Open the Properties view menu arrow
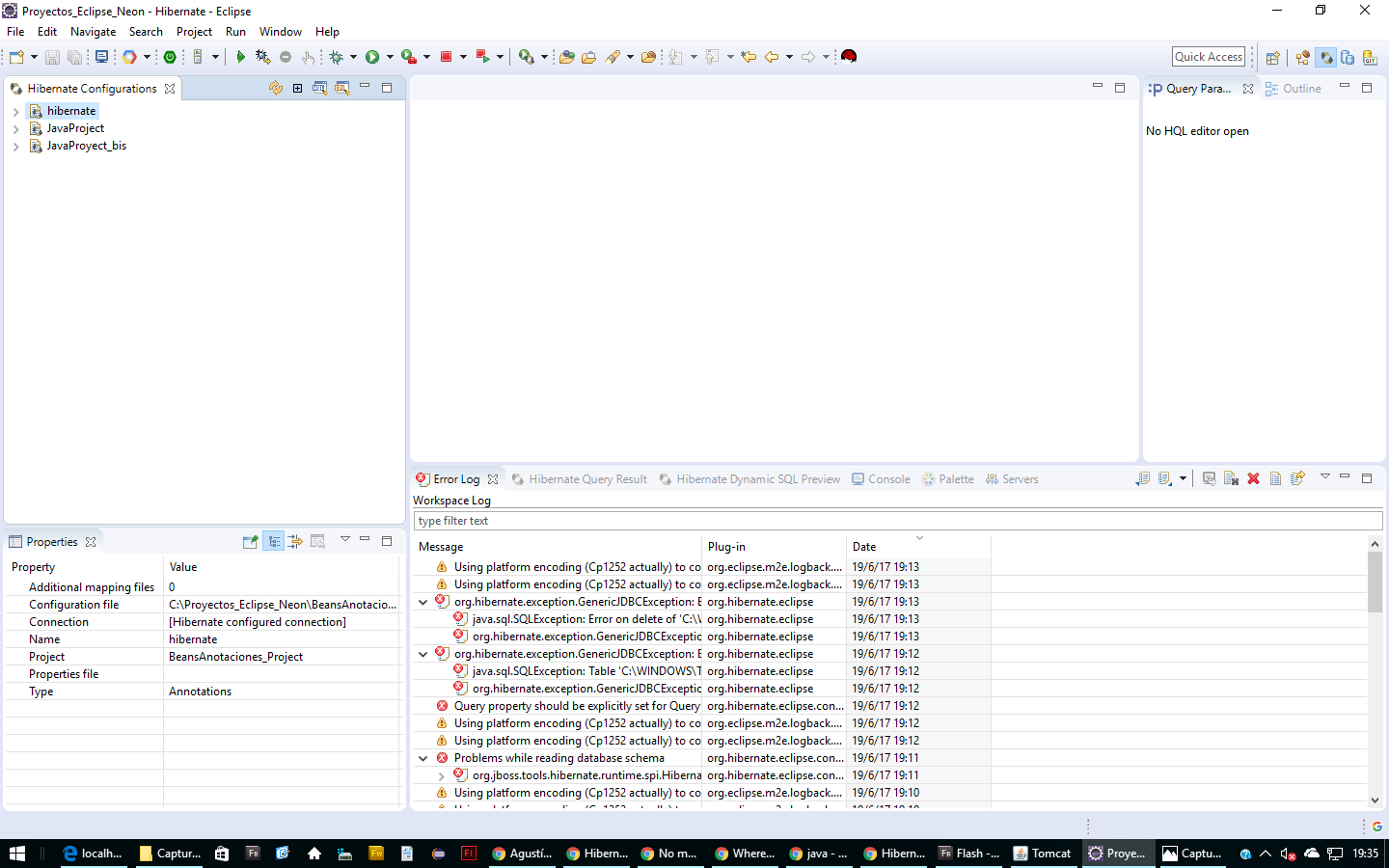 pos(344,540)
